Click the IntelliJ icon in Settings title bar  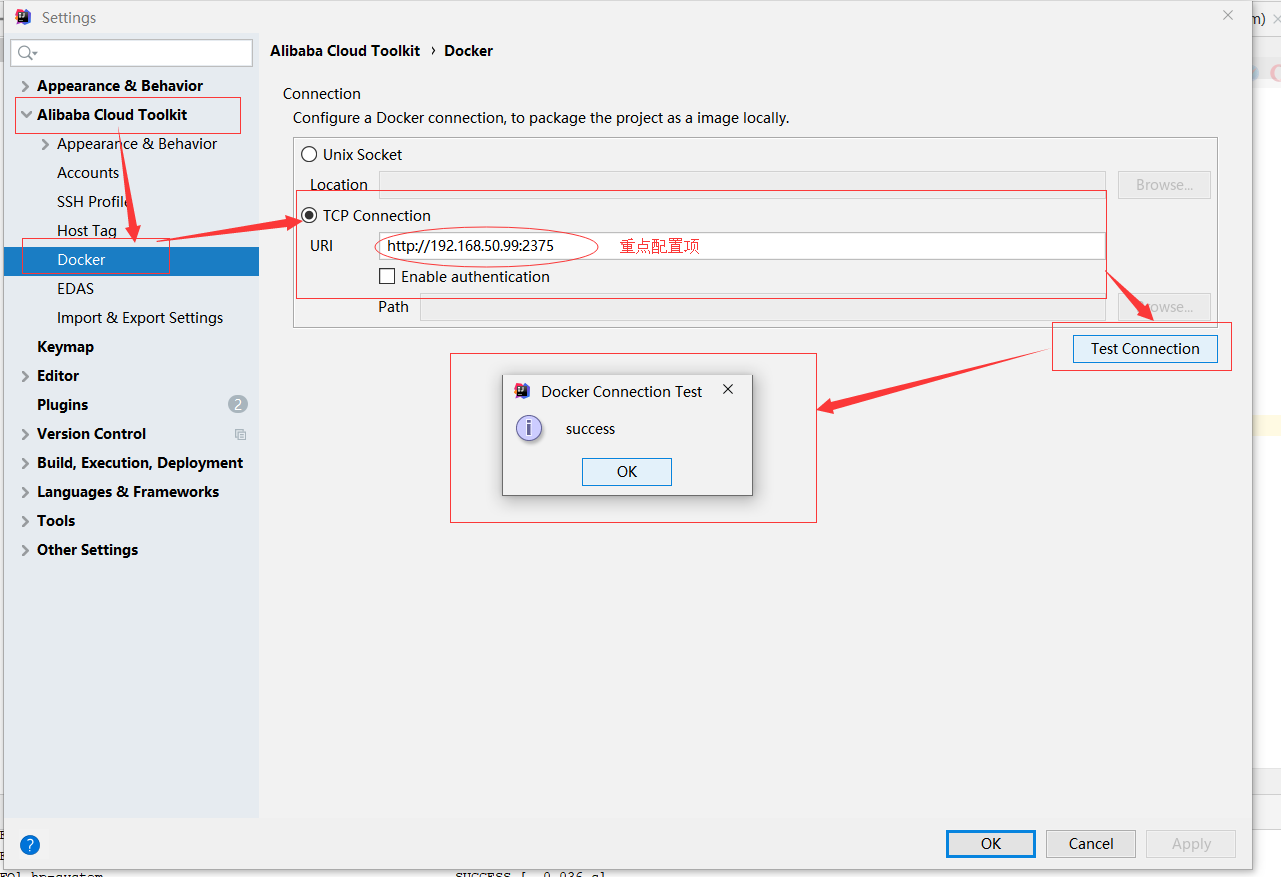point(23,17)
